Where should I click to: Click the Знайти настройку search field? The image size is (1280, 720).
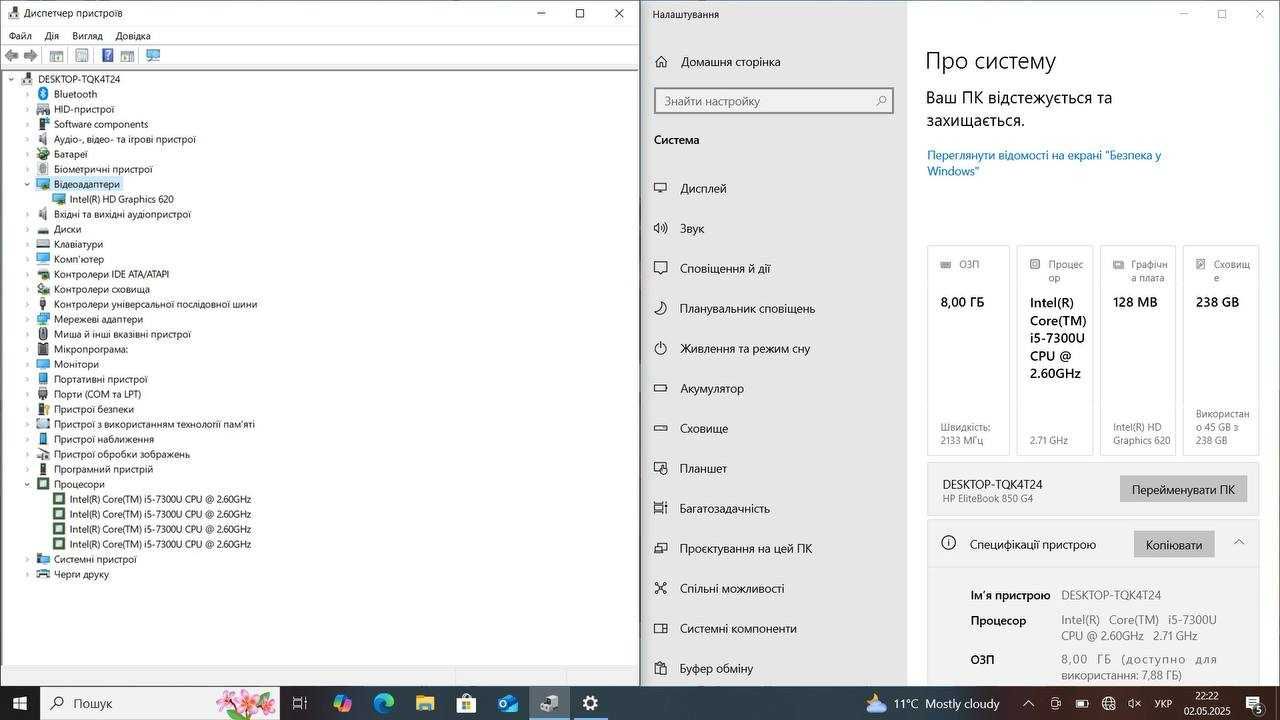tap(773, 101)
